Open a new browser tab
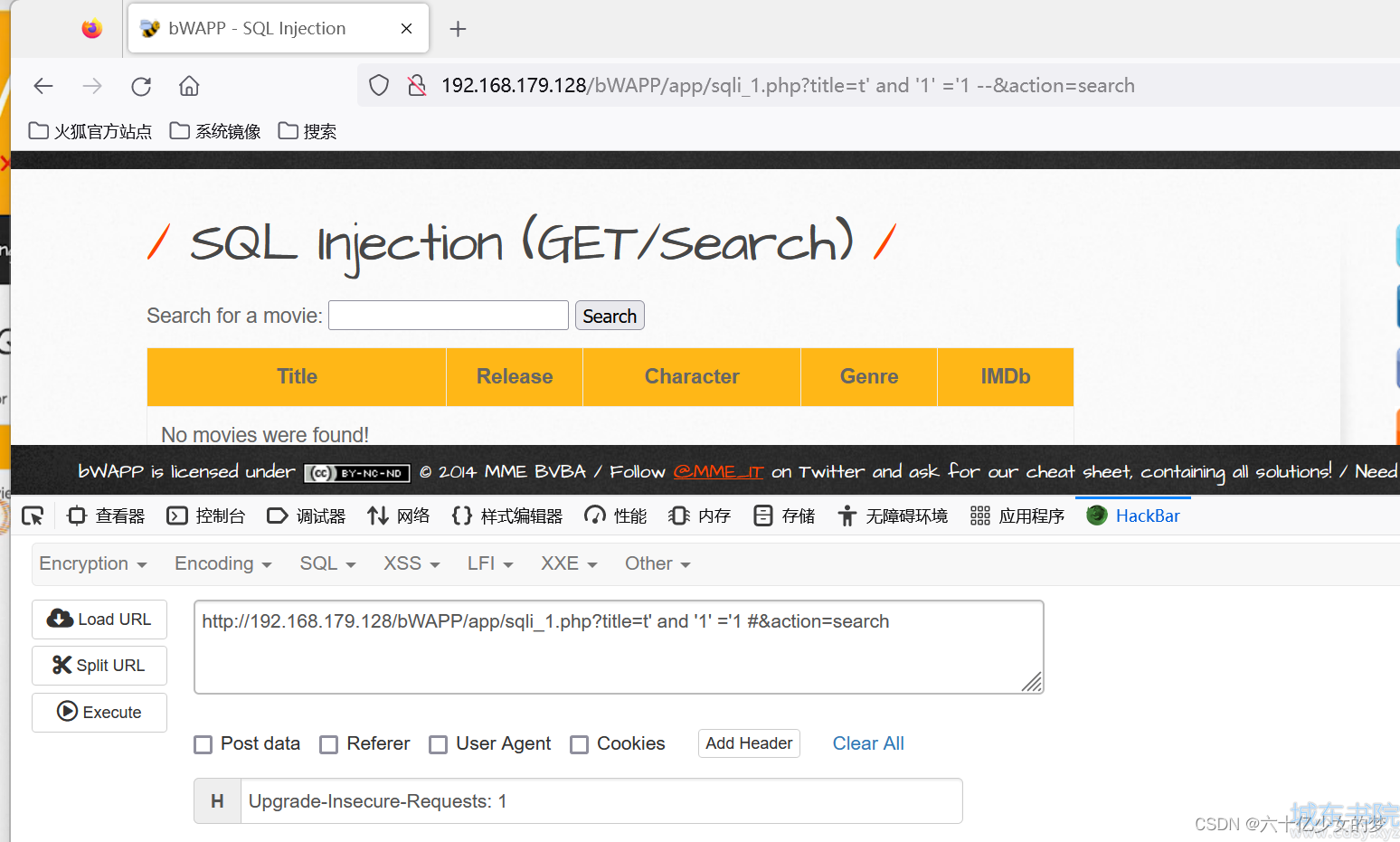 458,29
